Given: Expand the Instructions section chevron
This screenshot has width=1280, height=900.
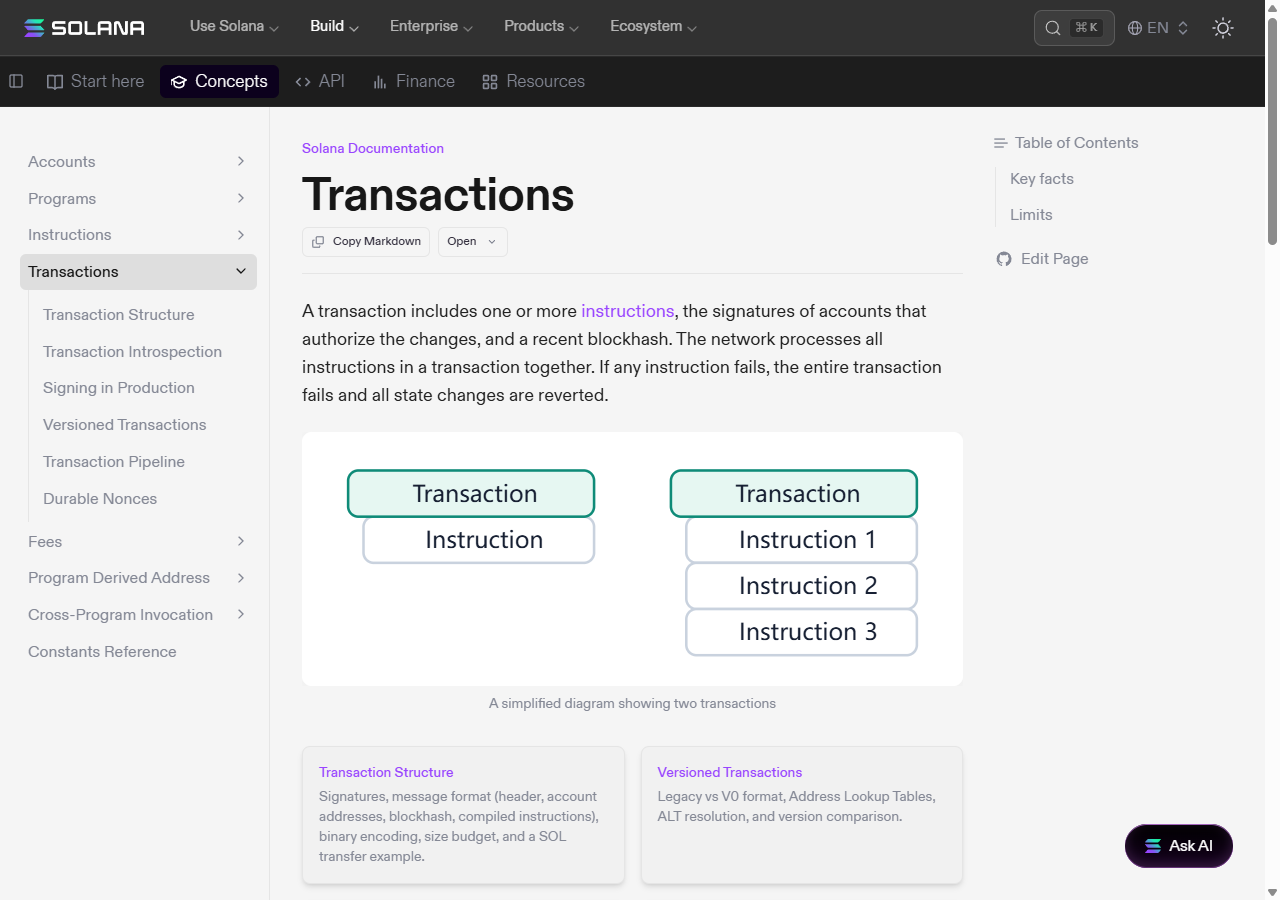Looking at the screenshot, I should tap(241, 235).
